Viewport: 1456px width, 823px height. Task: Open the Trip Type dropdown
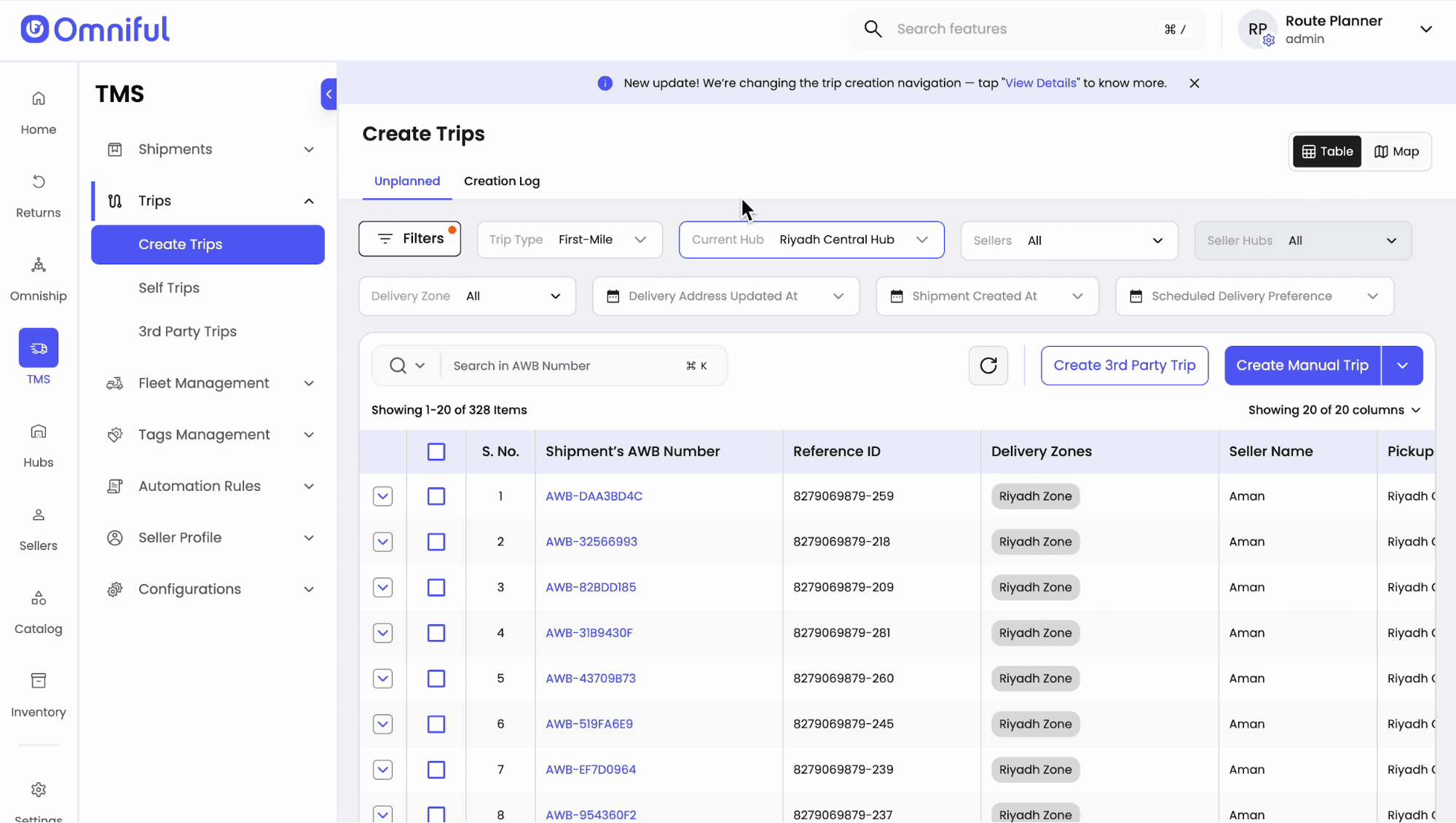(x=570, y=240)
